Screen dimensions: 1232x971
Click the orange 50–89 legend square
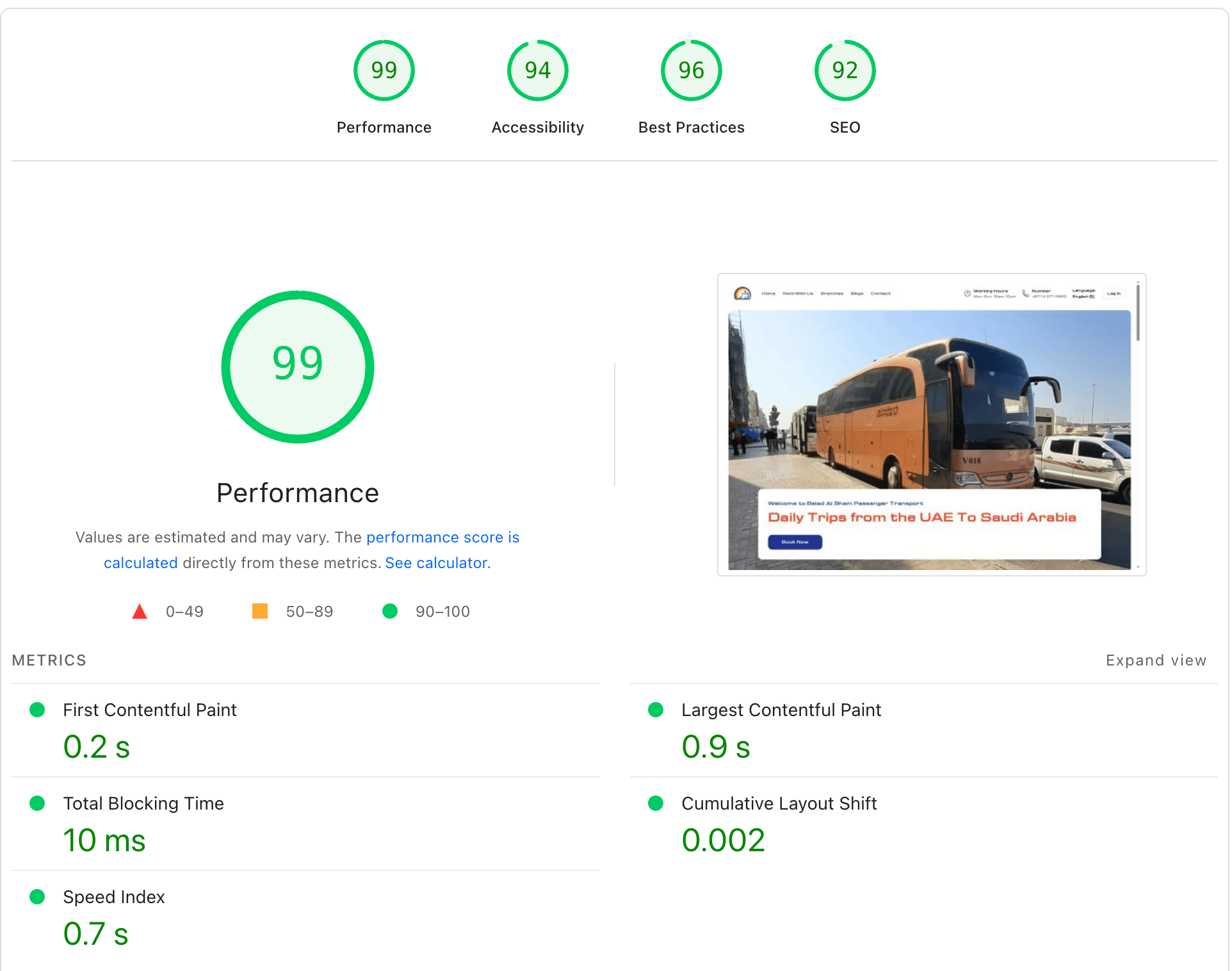pyautogui.click(x=260, y=611)
